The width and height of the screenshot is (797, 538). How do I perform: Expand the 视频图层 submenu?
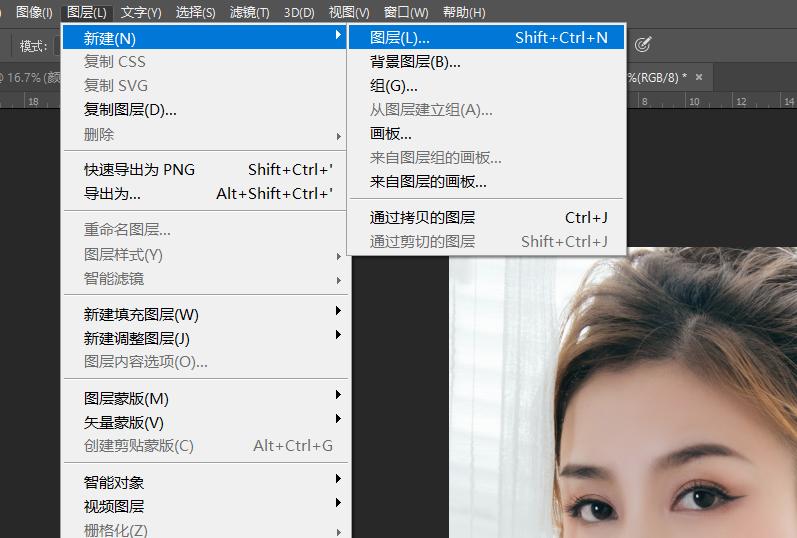204,505
